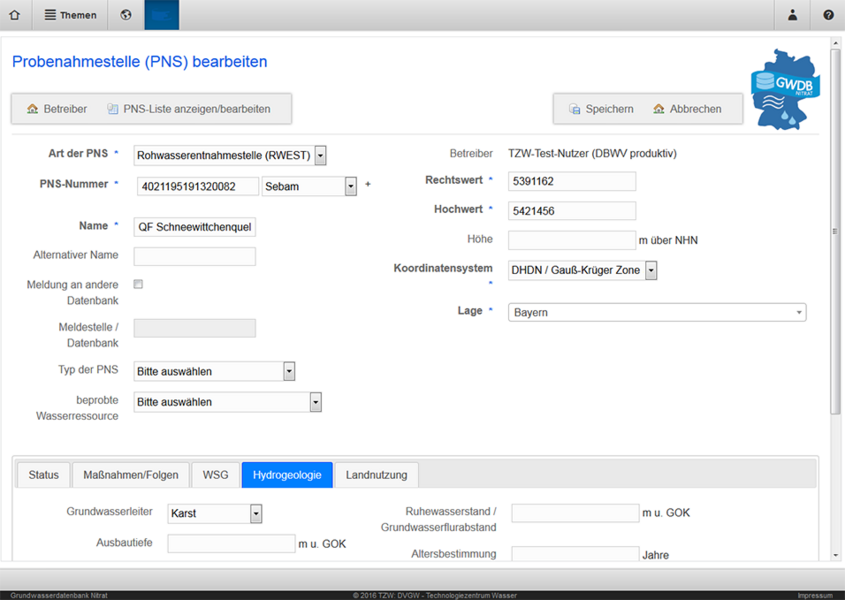Click the help question mark icon
Image resolution: width=845 pixels, height=600 pixels.
828,15
